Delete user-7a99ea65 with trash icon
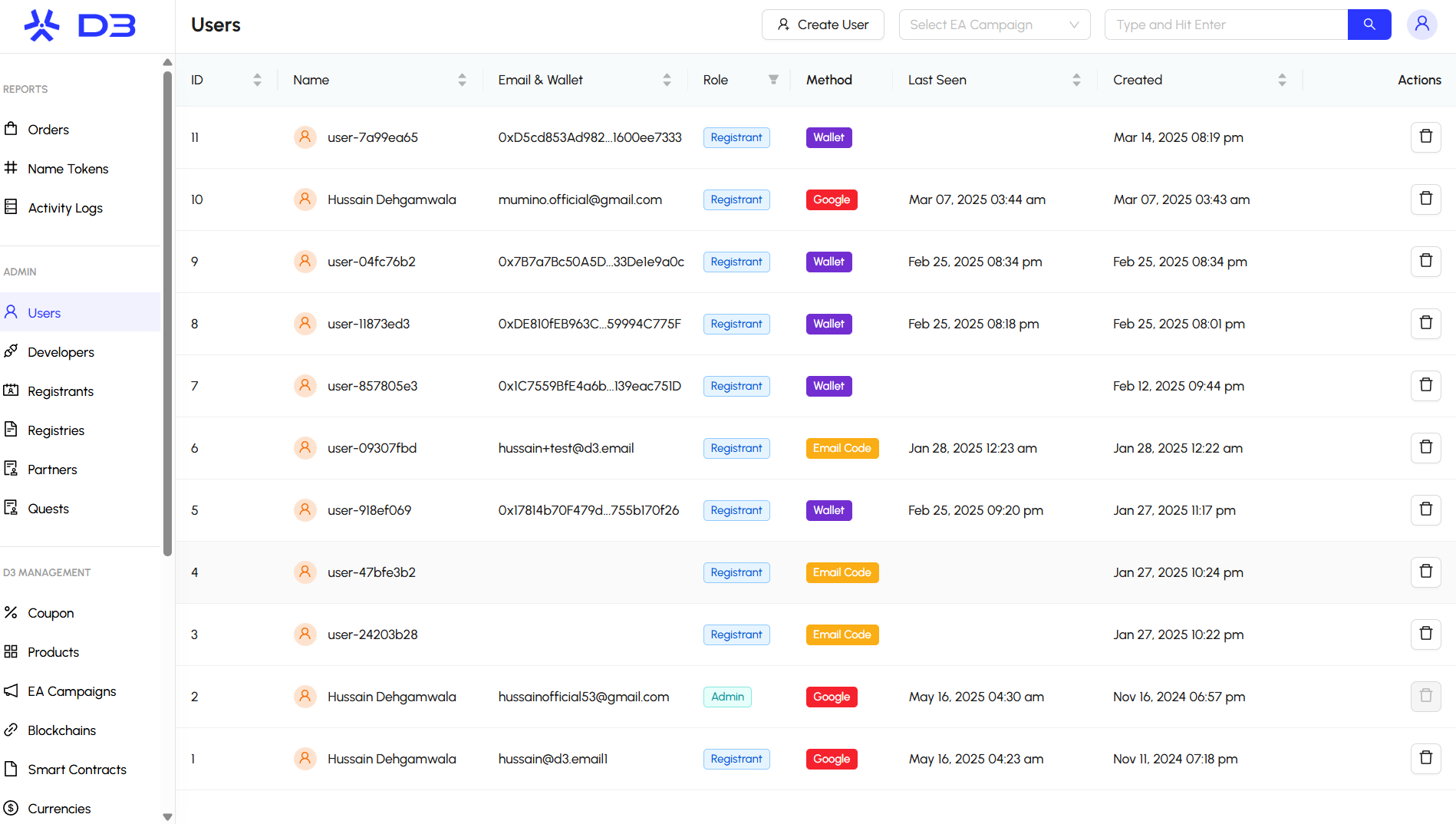This screenshot has height=824, width=1456. tap(1426, 137)
